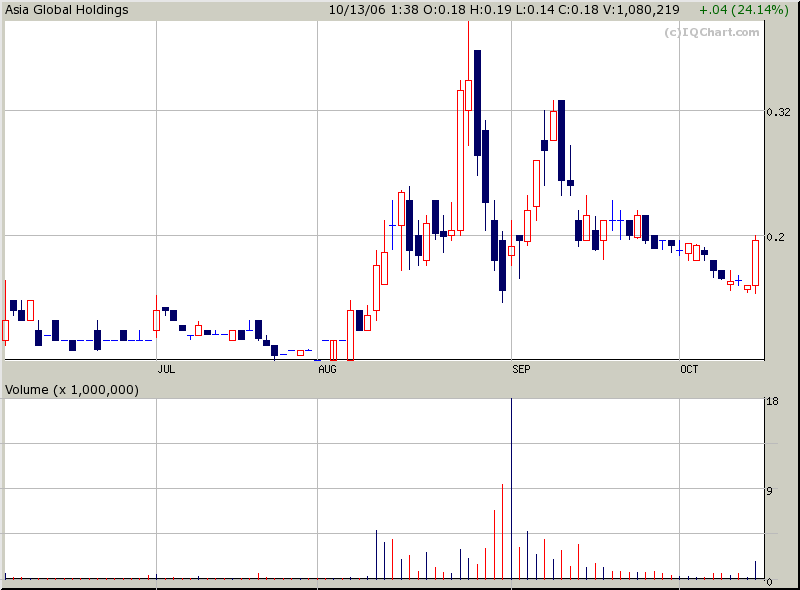Click the JUL month axis label

[x=166, y=369]
